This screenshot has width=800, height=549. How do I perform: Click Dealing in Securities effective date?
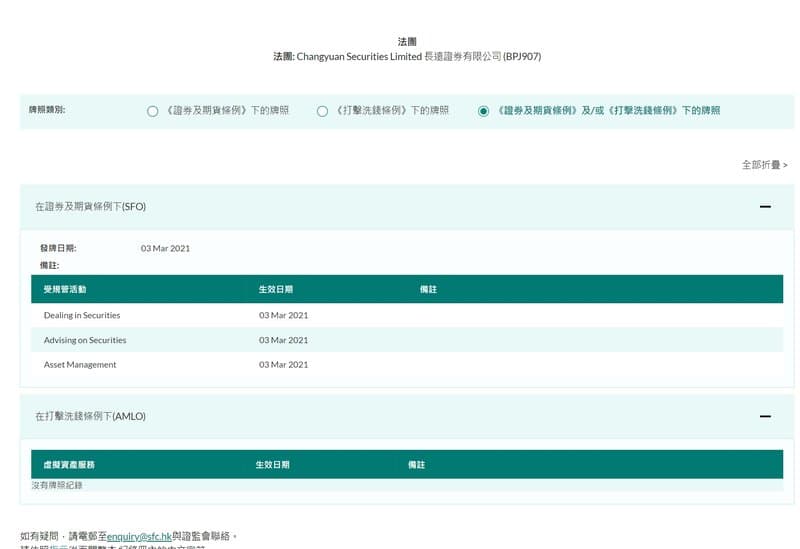pos(284,315)
